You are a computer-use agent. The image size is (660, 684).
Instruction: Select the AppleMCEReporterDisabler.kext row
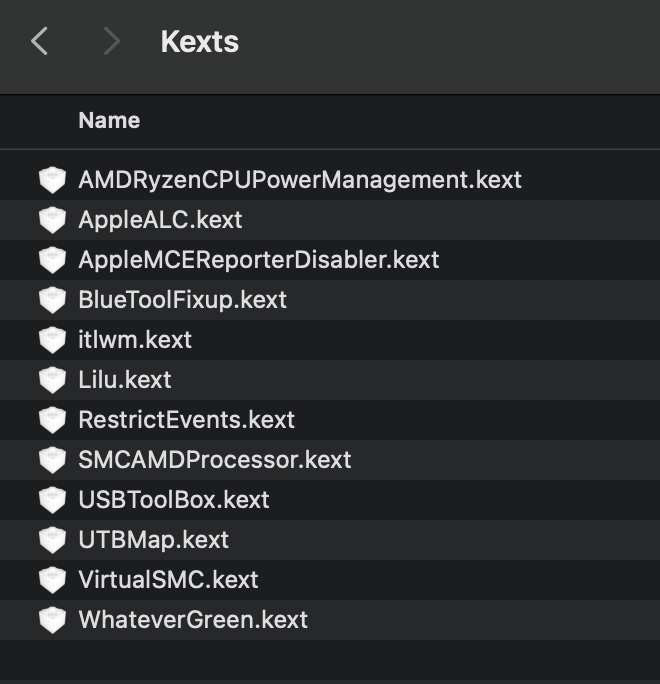click(x=258, y=260)
